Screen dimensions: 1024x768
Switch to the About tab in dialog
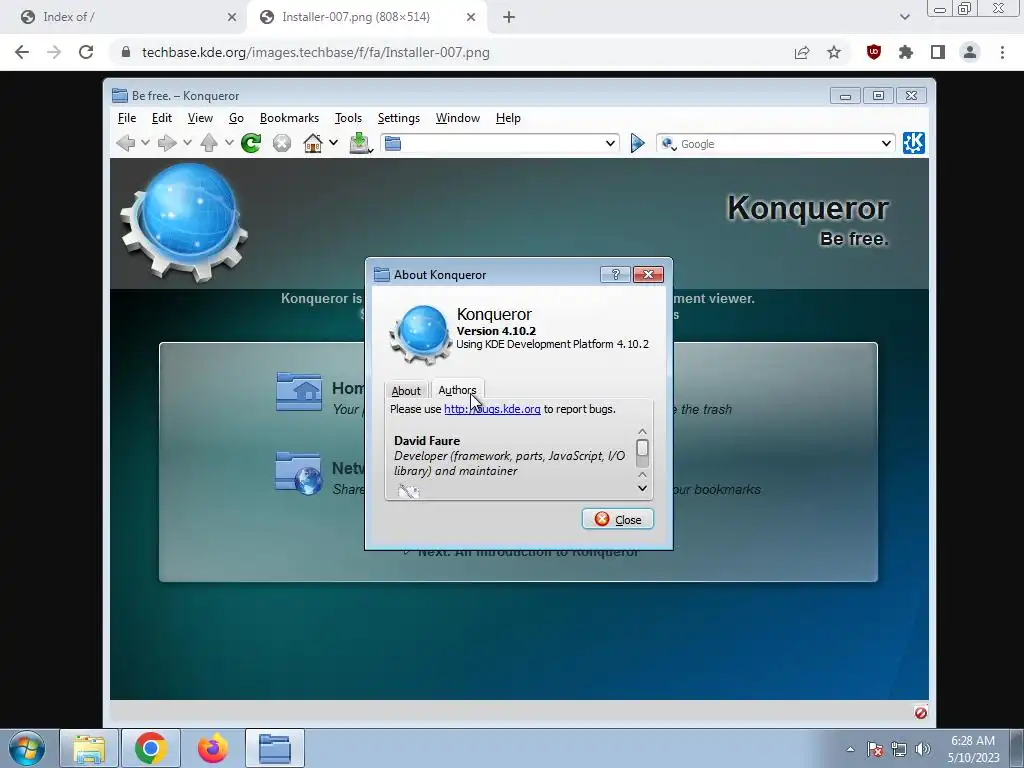pos(406,391)
